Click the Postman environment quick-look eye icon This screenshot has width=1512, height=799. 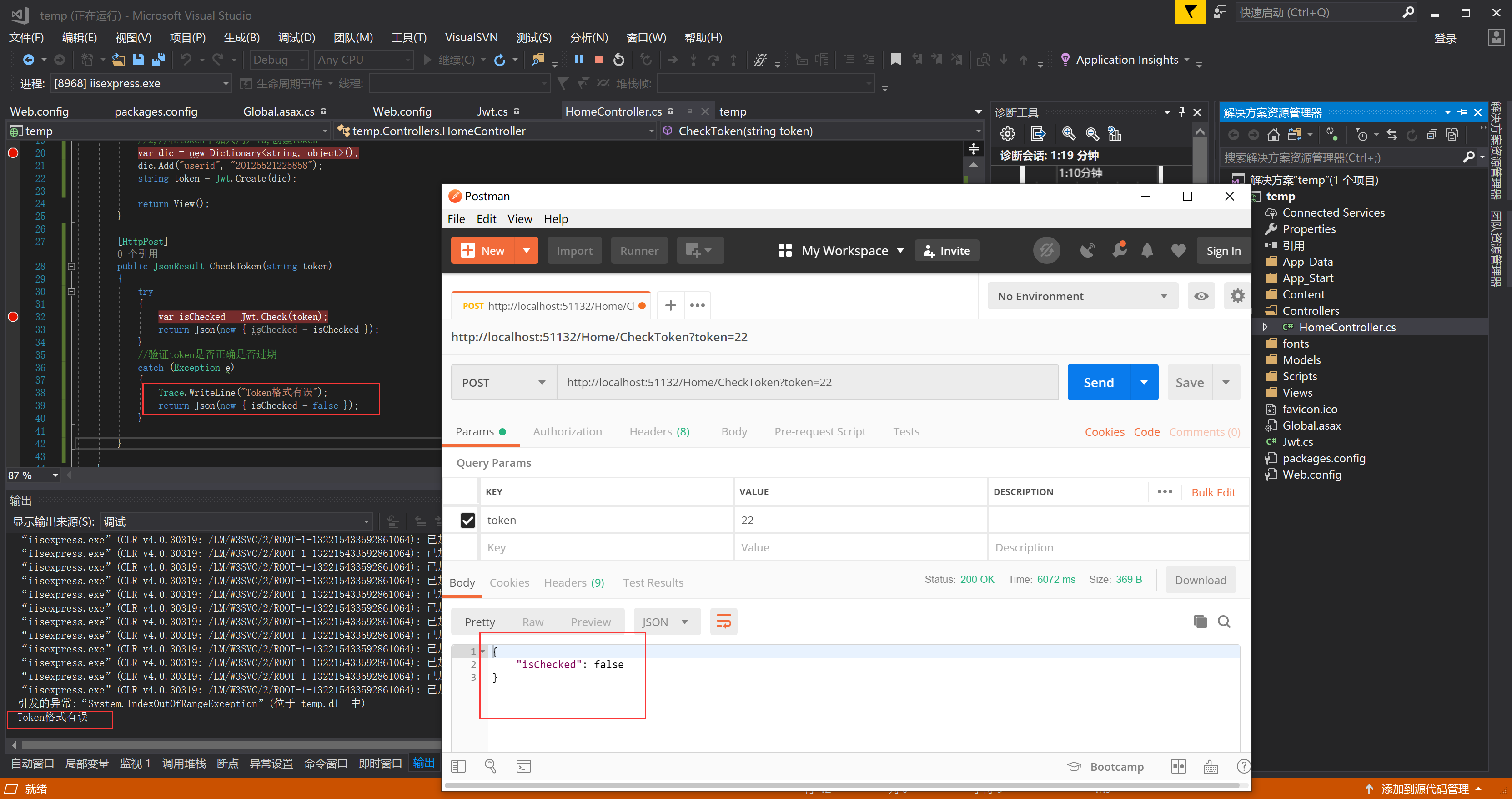click(1201, 296)
